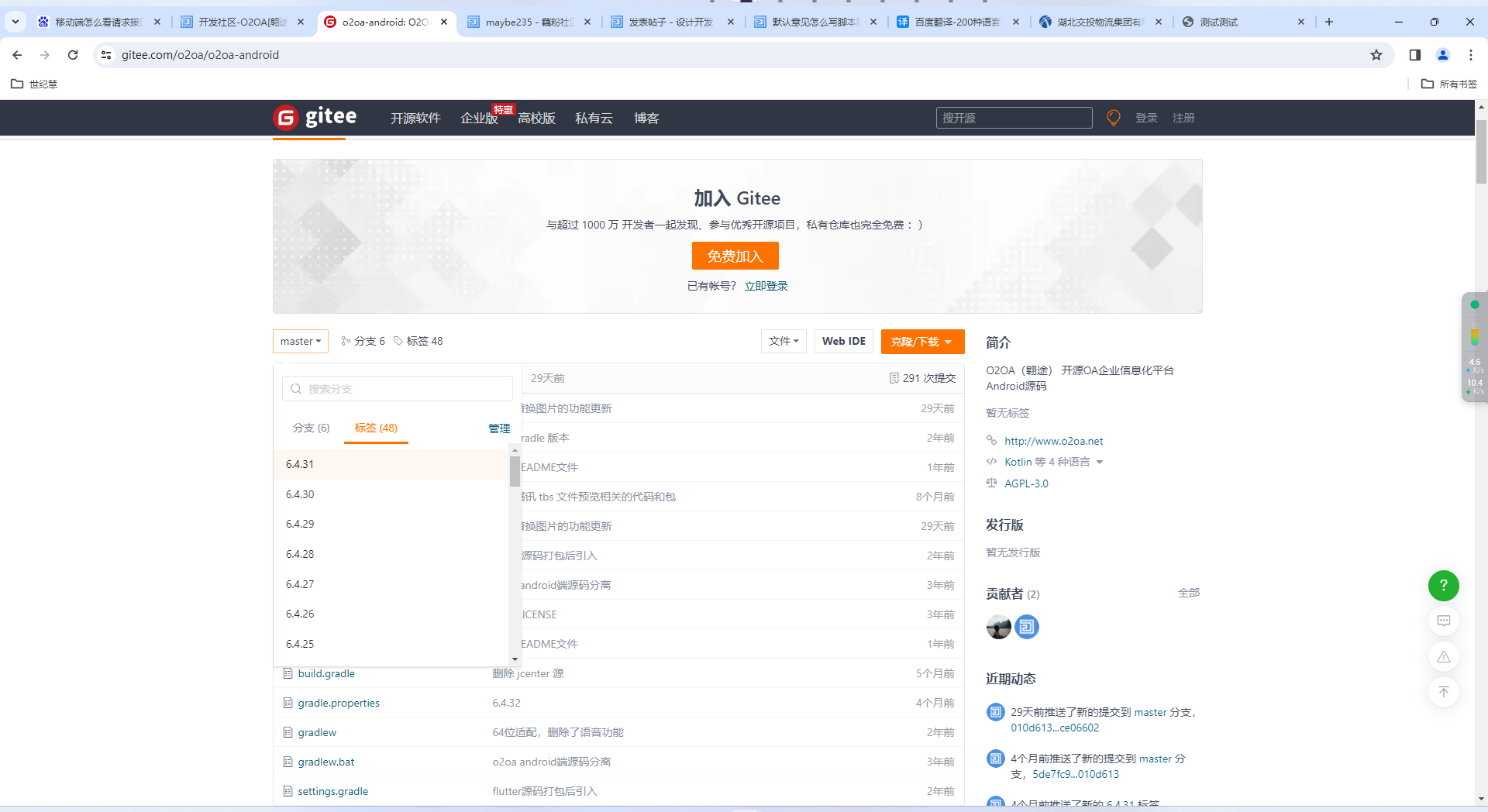Open 高校版 in navigation
The width and height of the screenshot is (1488, 812).
coord(536,118)
